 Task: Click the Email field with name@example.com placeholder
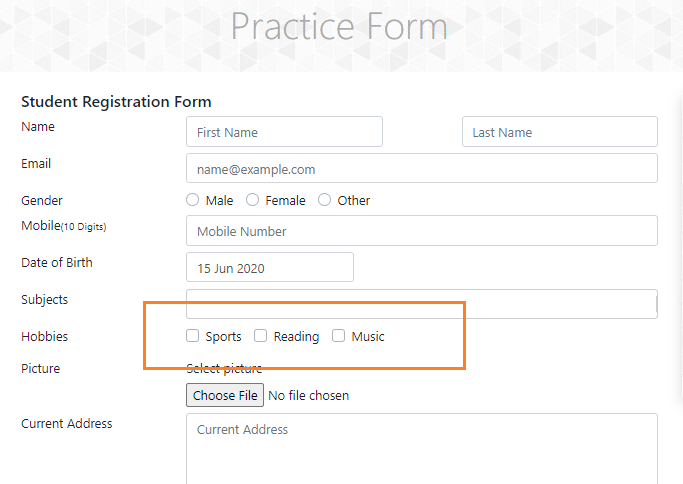pyautogui.click(x=421, y=168)
